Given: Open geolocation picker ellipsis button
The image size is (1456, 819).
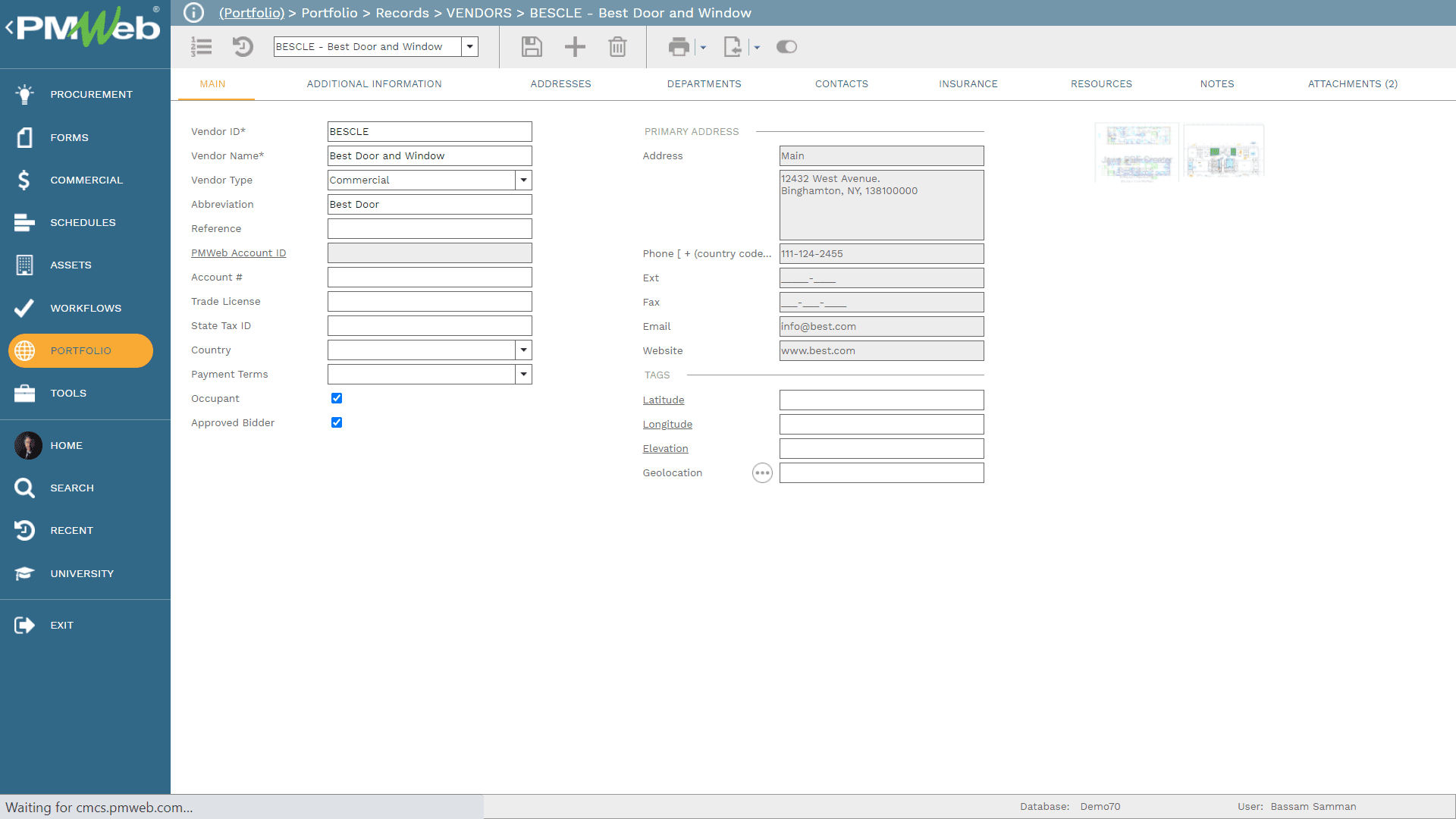Looking at the screenshot, I should (x=762, y=473).
